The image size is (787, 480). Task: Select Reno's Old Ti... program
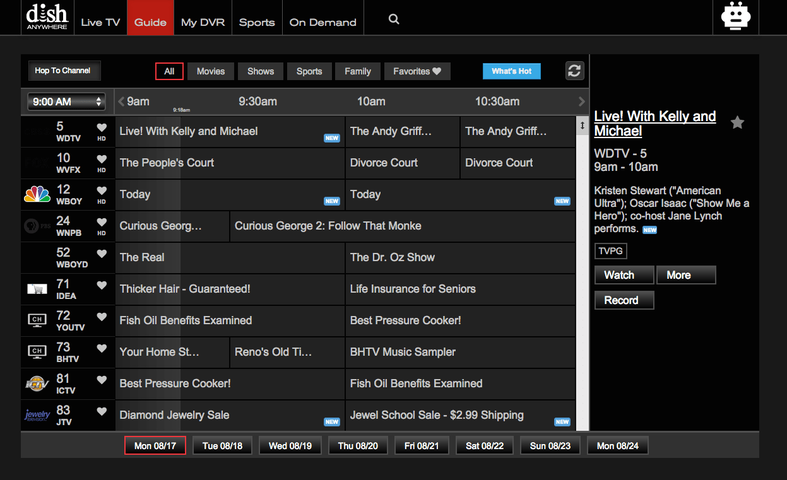click(x=288, y=352)
